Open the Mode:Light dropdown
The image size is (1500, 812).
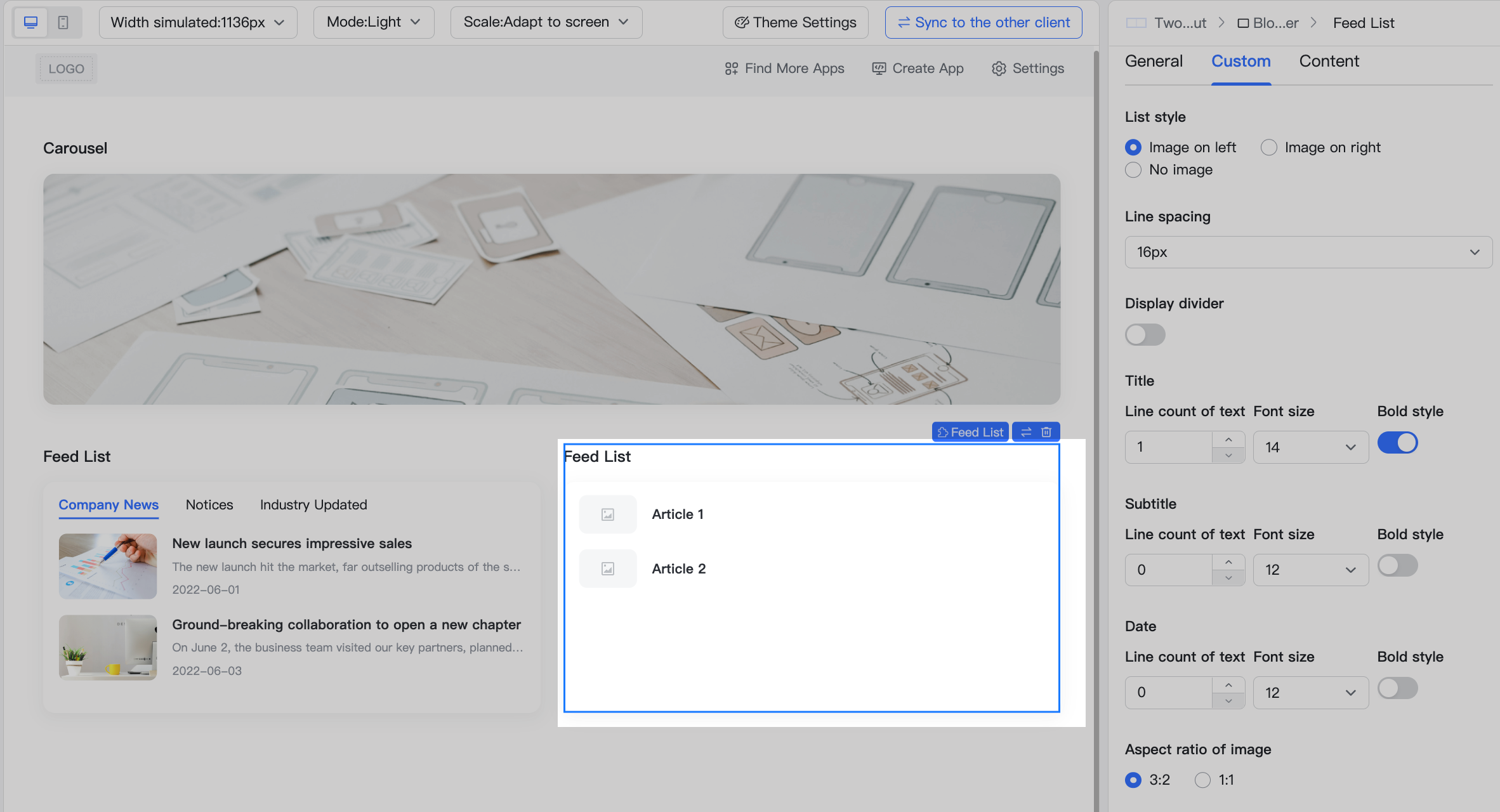(374, 22)
